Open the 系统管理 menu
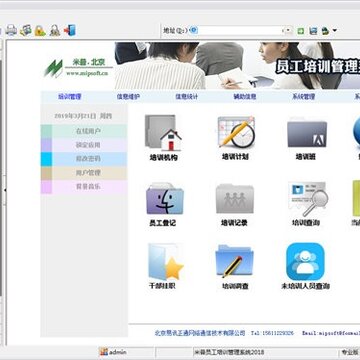 pos(303,97)
